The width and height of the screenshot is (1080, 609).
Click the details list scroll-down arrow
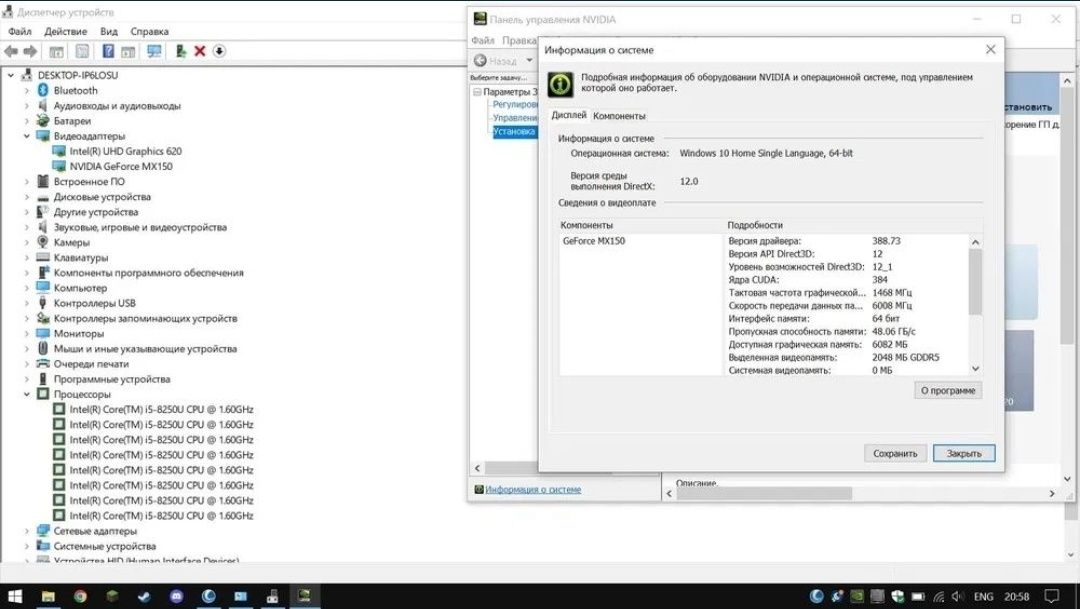click(975, 369)
